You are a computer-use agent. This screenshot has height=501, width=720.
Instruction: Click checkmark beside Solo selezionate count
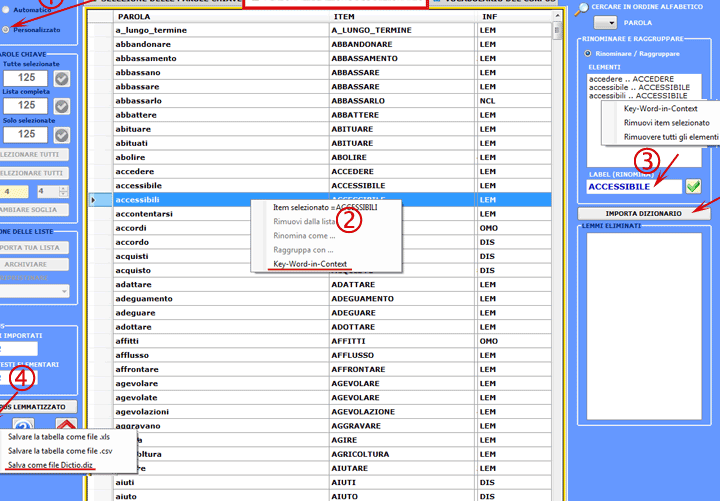(61, 134)
